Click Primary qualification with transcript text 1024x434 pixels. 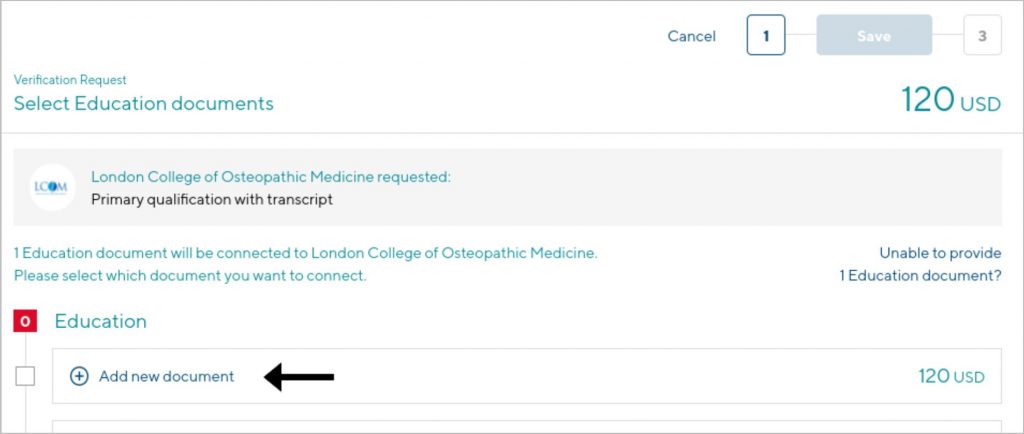[x=212, y=200]
